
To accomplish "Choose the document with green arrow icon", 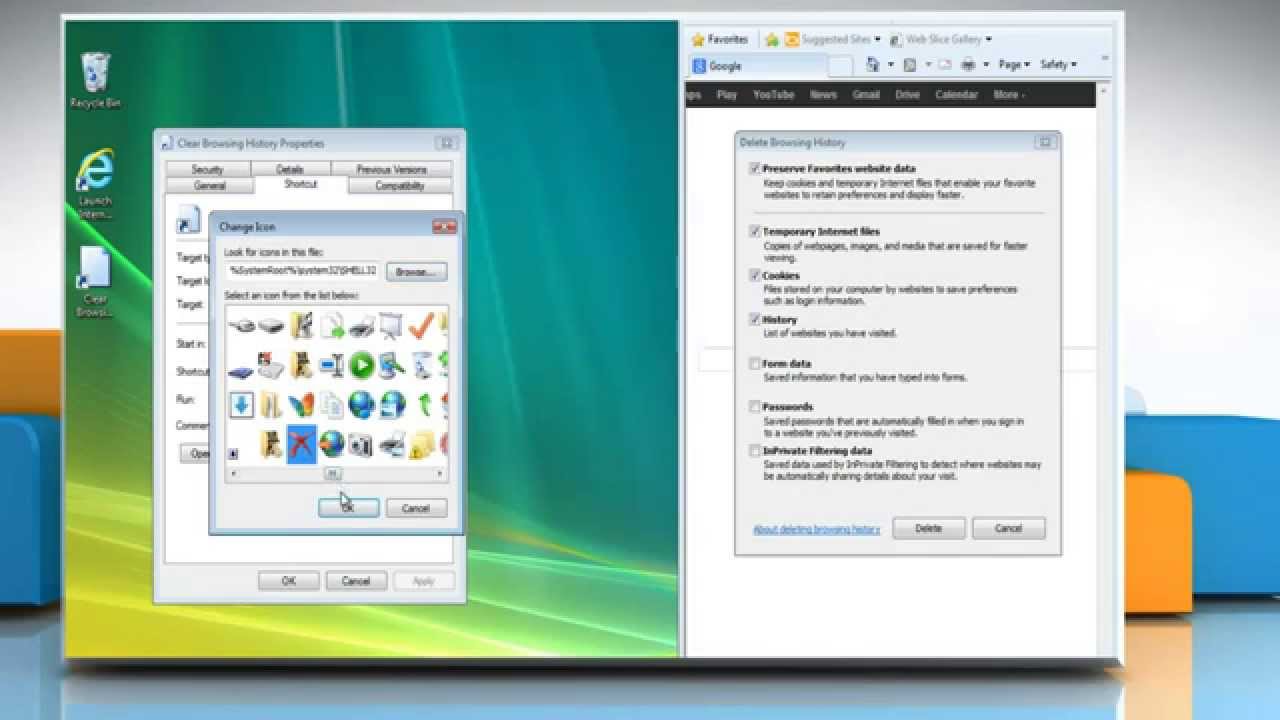I will [x=332, y=325].
